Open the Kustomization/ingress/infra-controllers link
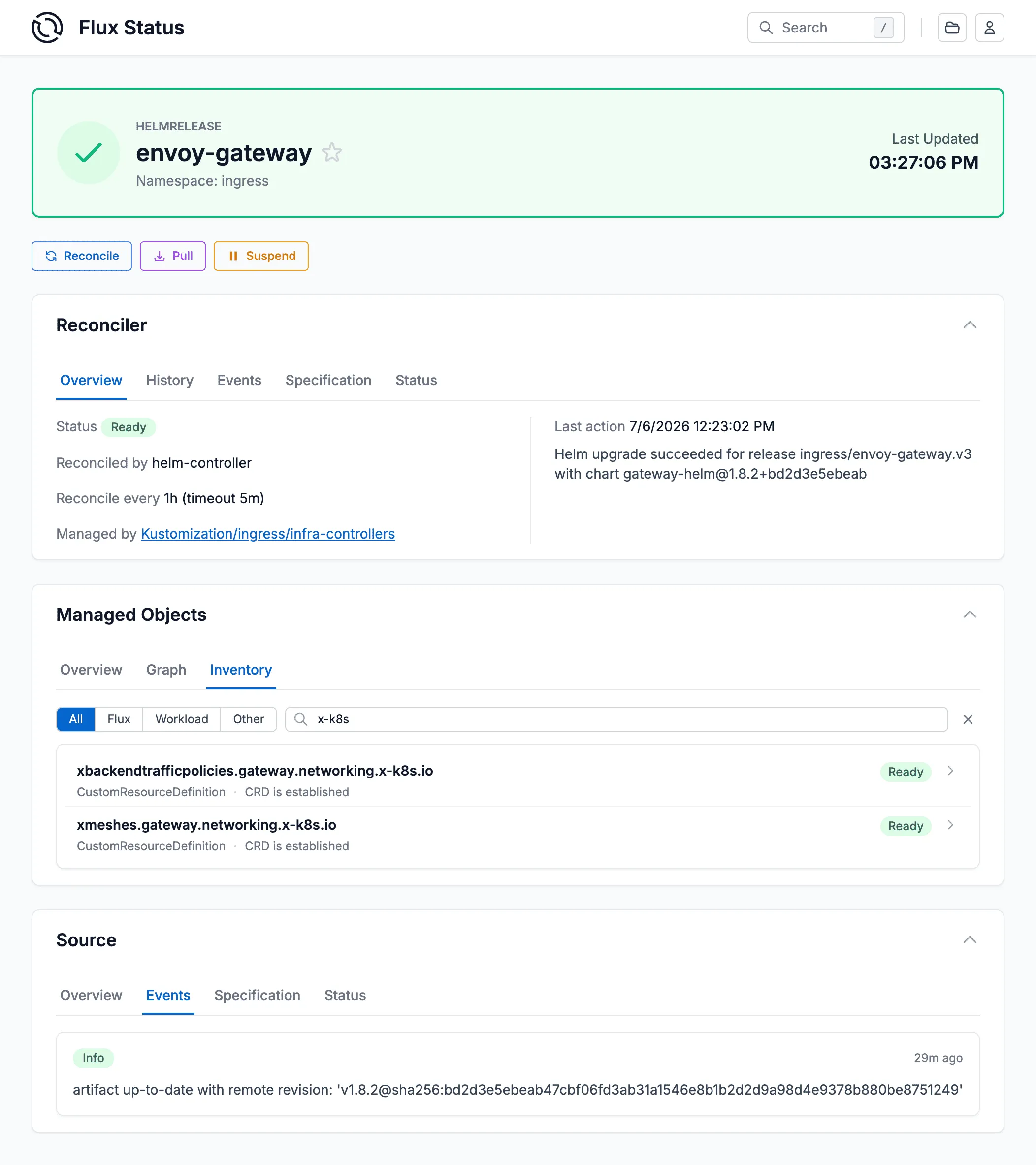Screen dimensions: 1036x1165 pyautogui.click(x=268, y=533)
